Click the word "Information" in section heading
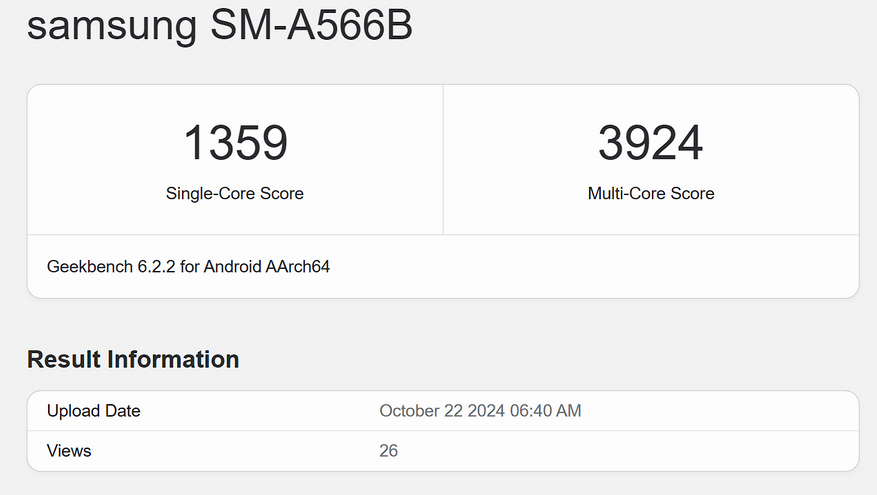This screenshot has width=877, height=495. click(x=172, y=359)
